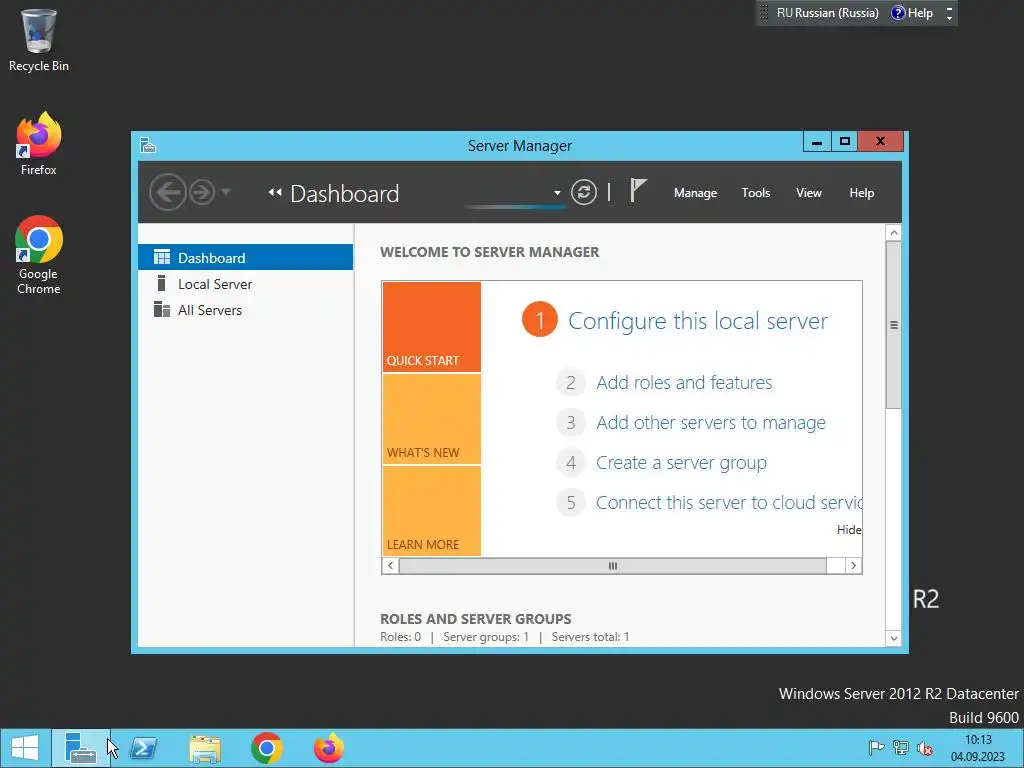
Task: Click the vertical scrollbar down arrow
Action: pos(893,638)
